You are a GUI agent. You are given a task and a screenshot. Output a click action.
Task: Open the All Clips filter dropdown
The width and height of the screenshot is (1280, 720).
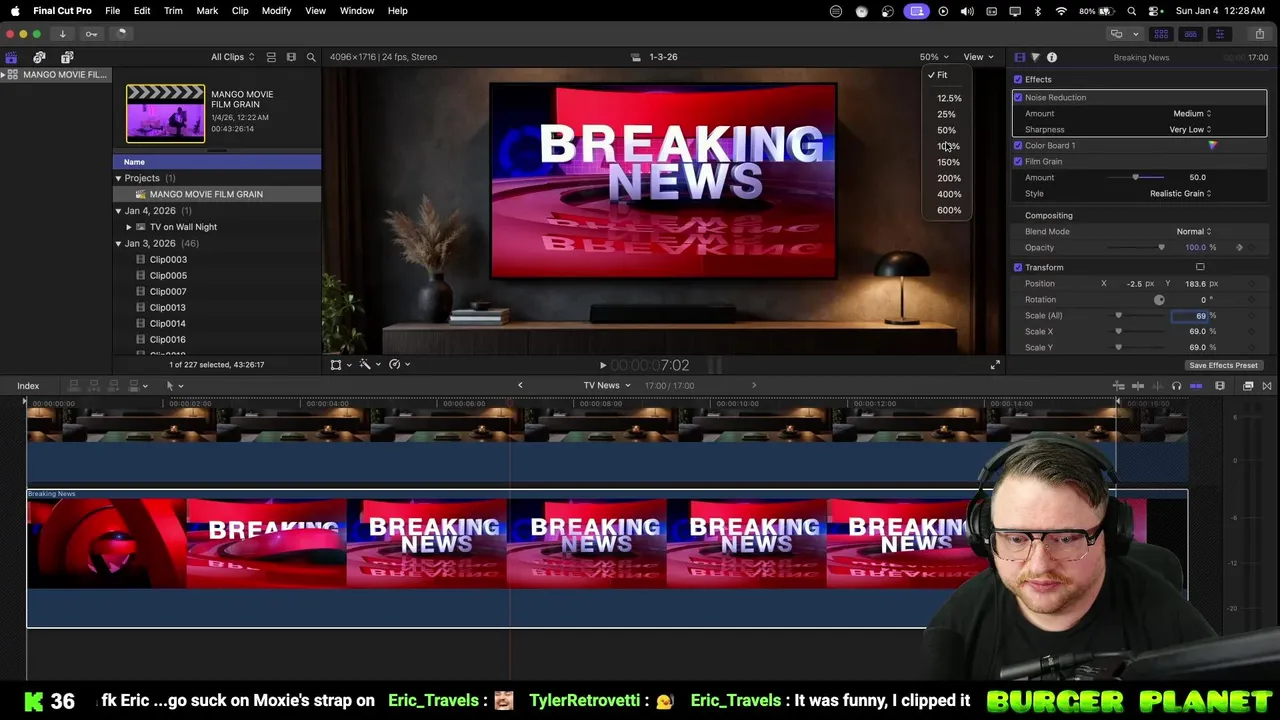pos(232,57)
